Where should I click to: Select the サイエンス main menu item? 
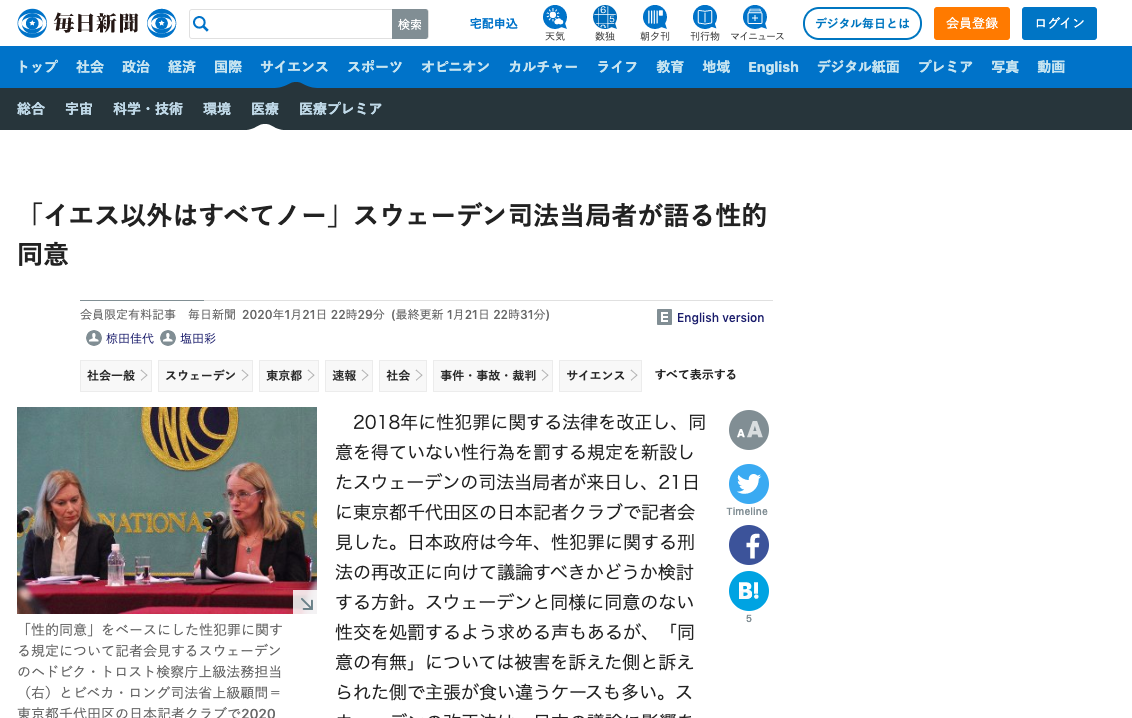[x=294, y=67]
